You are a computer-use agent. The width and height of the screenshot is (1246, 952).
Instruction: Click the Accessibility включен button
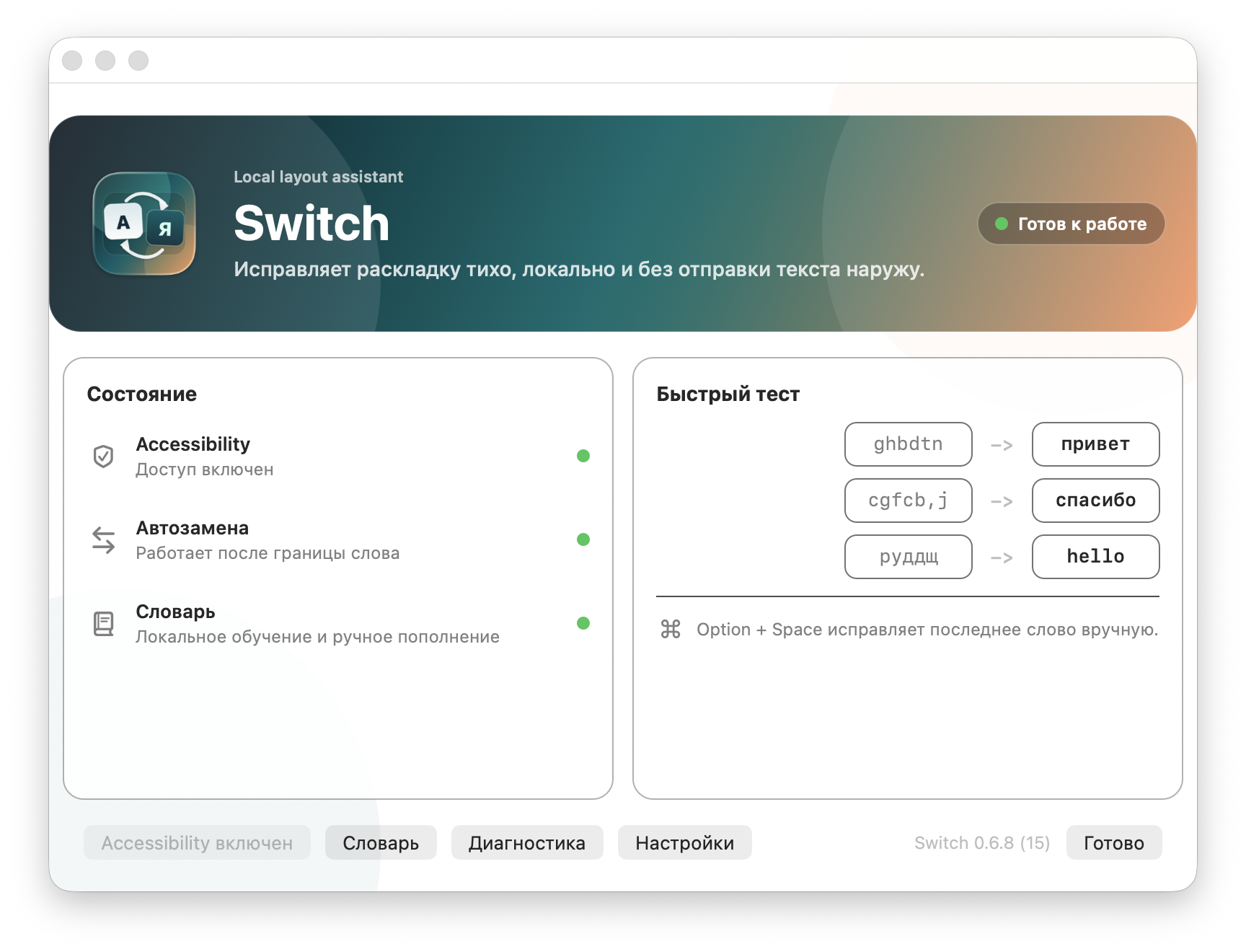coord(197,842)
